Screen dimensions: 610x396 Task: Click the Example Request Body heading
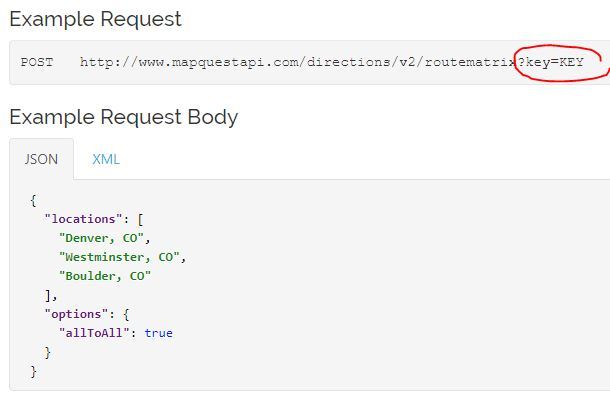tap(124, 117)
